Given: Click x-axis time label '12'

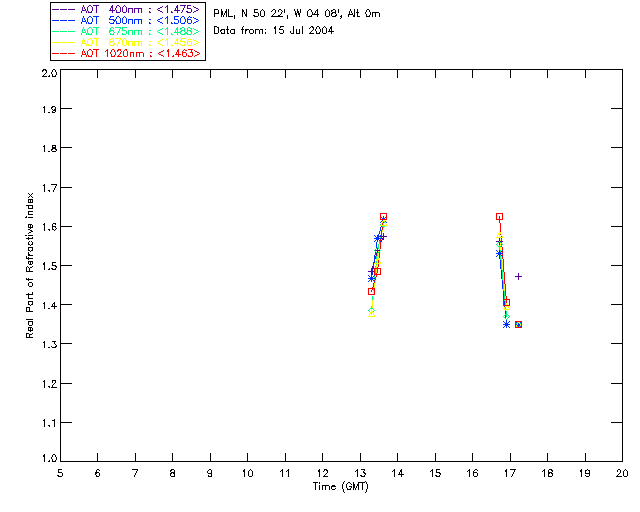Looking at the screenshot, I should [322, 473].
